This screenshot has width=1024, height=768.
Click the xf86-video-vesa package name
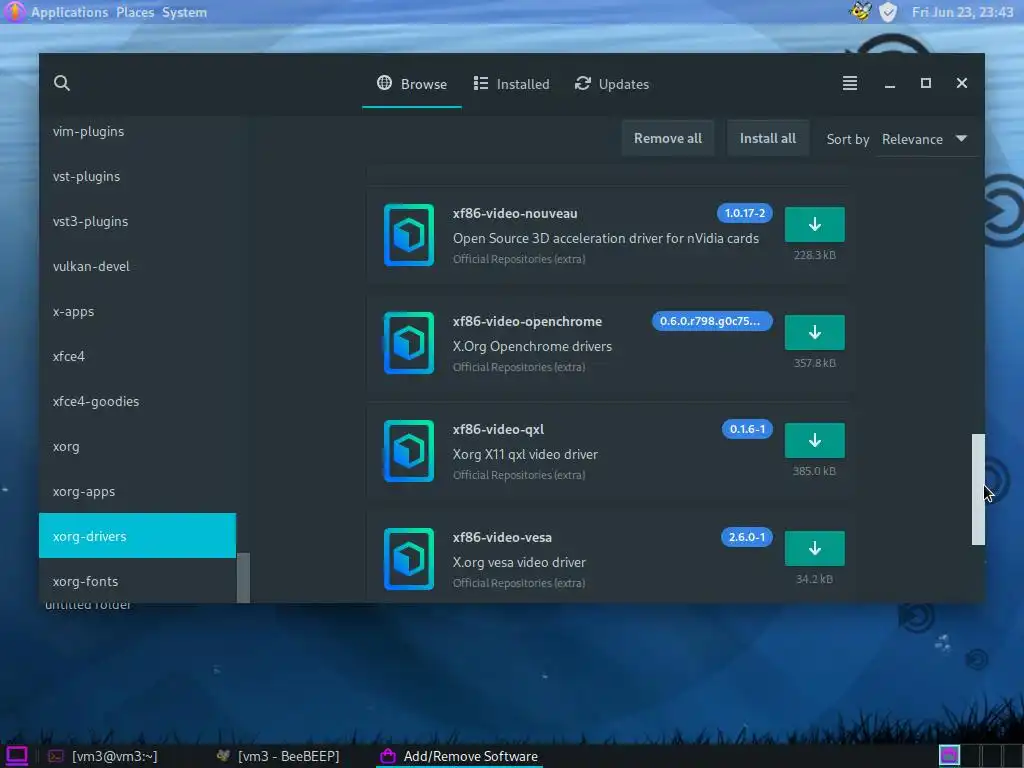[502, 537]
